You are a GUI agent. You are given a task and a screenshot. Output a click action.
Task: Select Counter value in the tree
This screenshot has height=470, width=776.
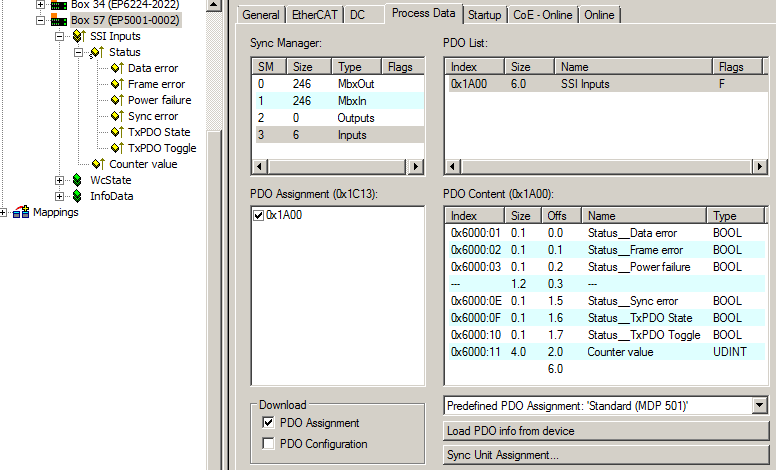143,164
